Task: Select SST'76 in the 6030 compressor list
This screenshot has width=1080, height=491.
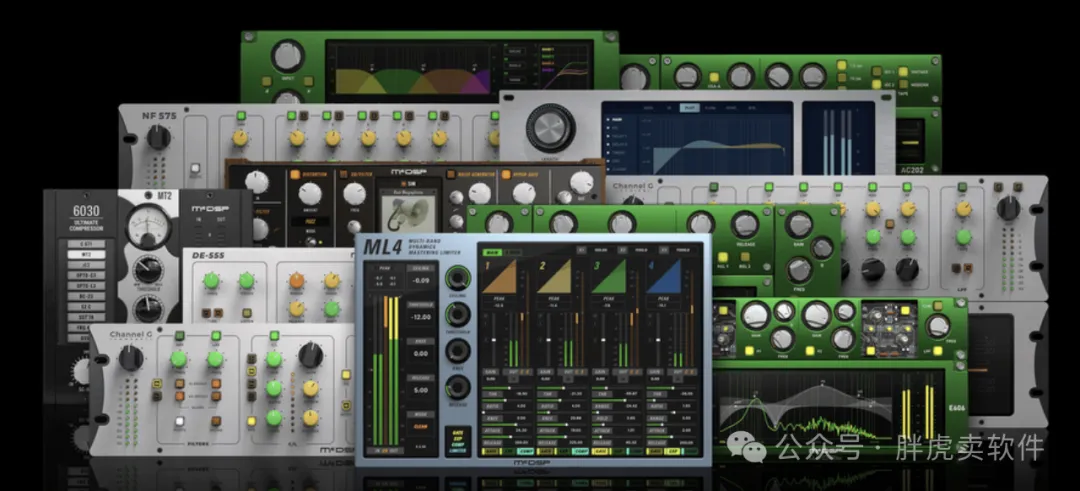Action: [85, 317]
